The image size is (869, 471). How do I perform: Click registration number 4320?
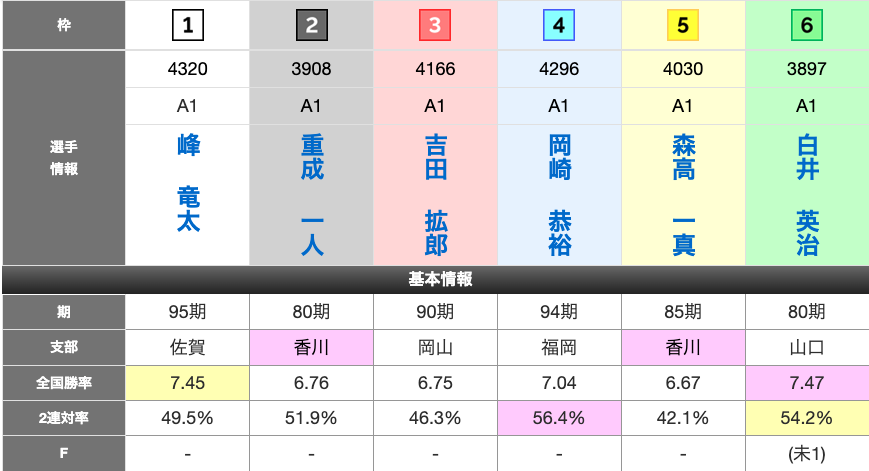pyautogui.click(x=187, y=70)
